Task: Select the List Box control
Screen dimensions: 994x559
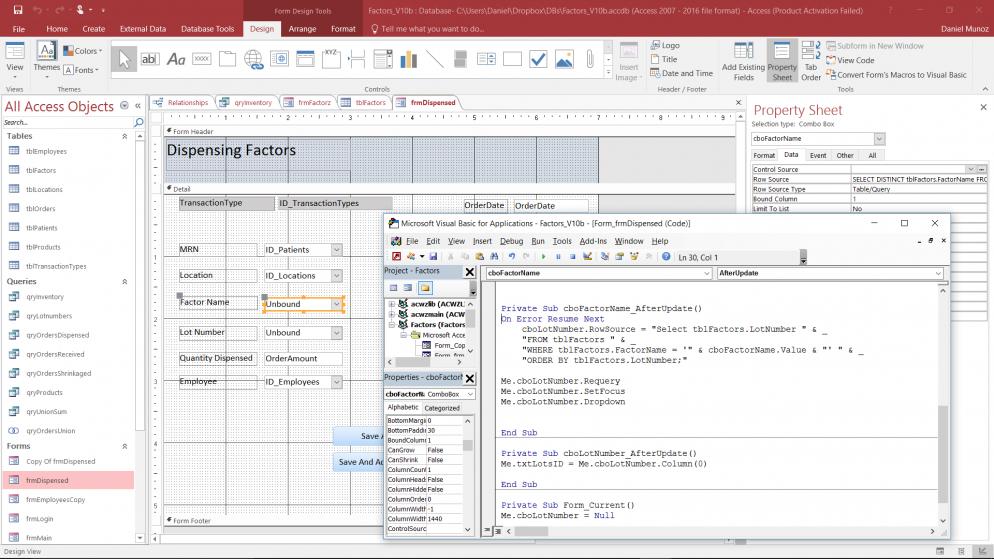Action: tap(486, 59)
